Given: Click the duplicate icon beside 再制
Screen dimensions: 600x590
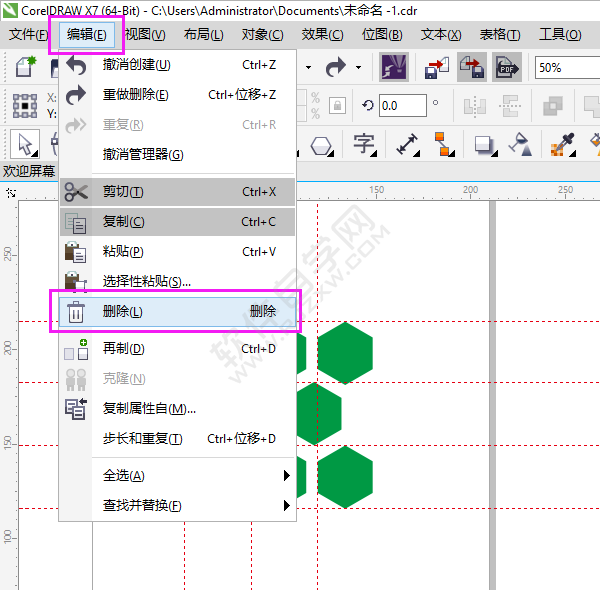Looking at the screenshot, I should pyautogui.click(x=76, y=349).
